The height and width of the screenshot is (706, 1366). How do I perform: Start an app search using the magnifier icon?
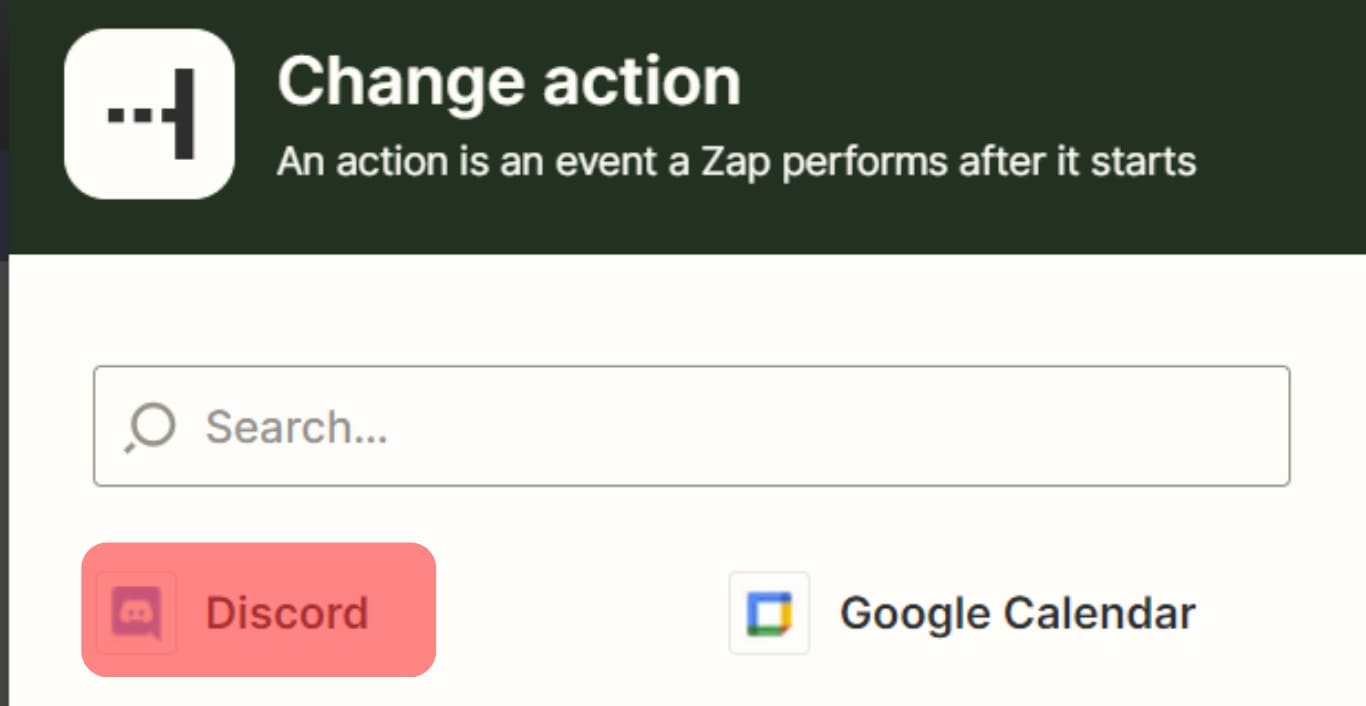pos(151,427)
